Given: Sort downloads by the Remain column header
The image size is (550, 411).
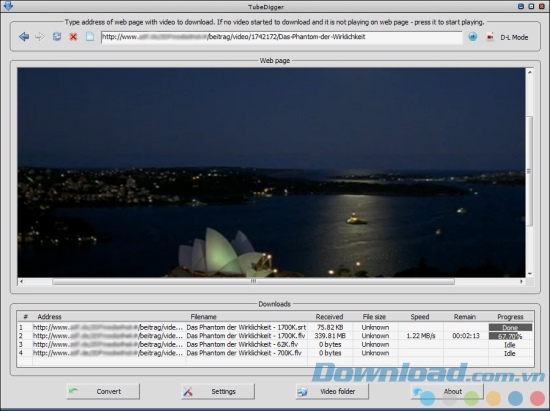Looking at the screenshot, I should 465,317.
